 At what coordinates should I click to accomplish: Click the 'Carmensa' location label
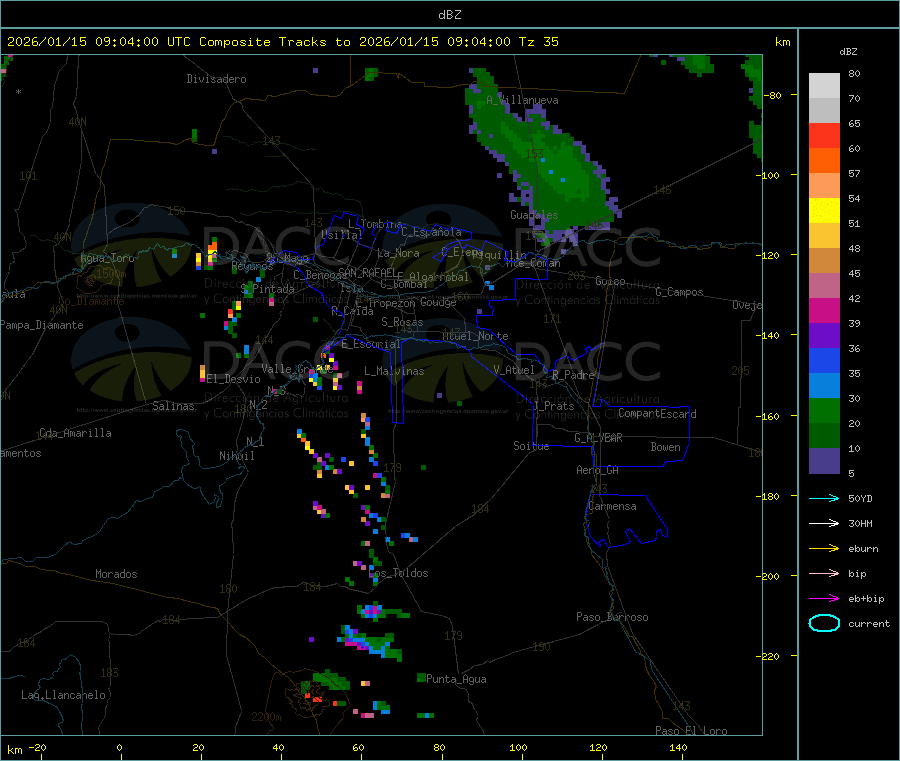612,506
